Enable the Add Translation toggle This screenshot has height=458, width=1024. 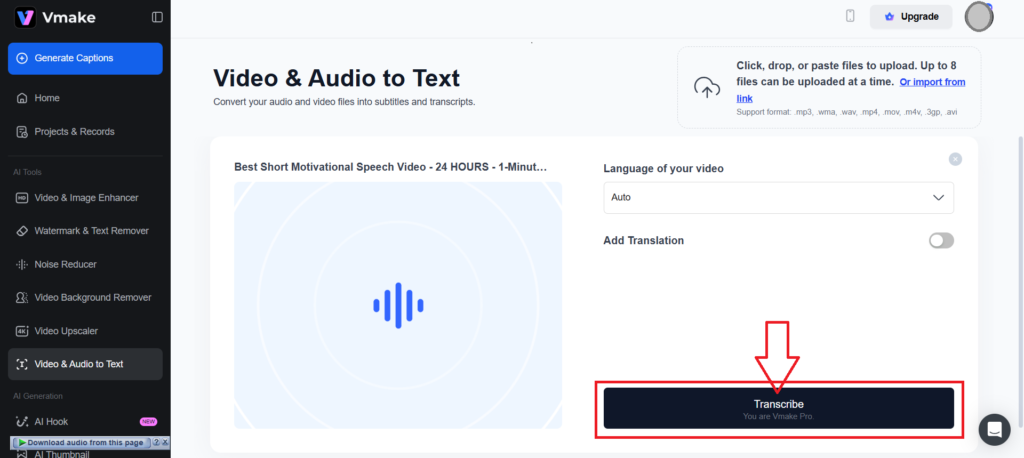[x=940, y=241]
